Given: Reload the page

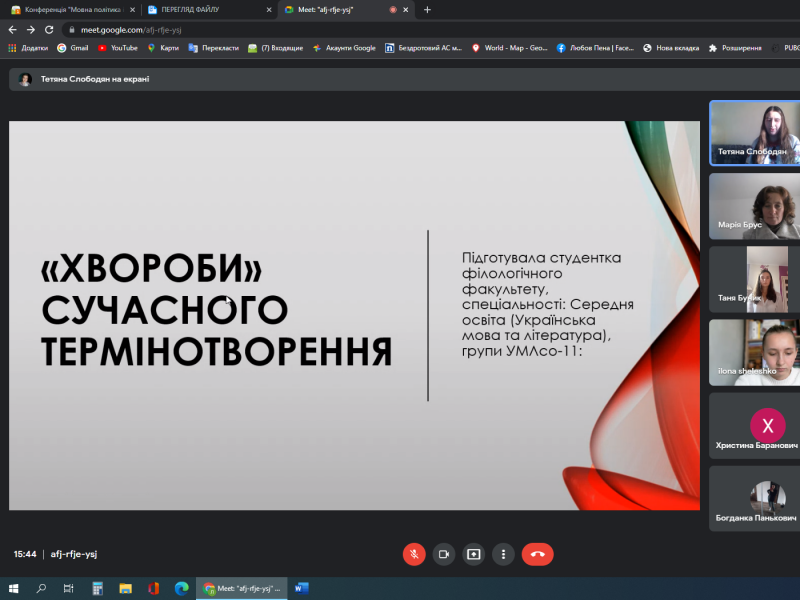Looking at the screenshot, I should [x=48, y=30].
